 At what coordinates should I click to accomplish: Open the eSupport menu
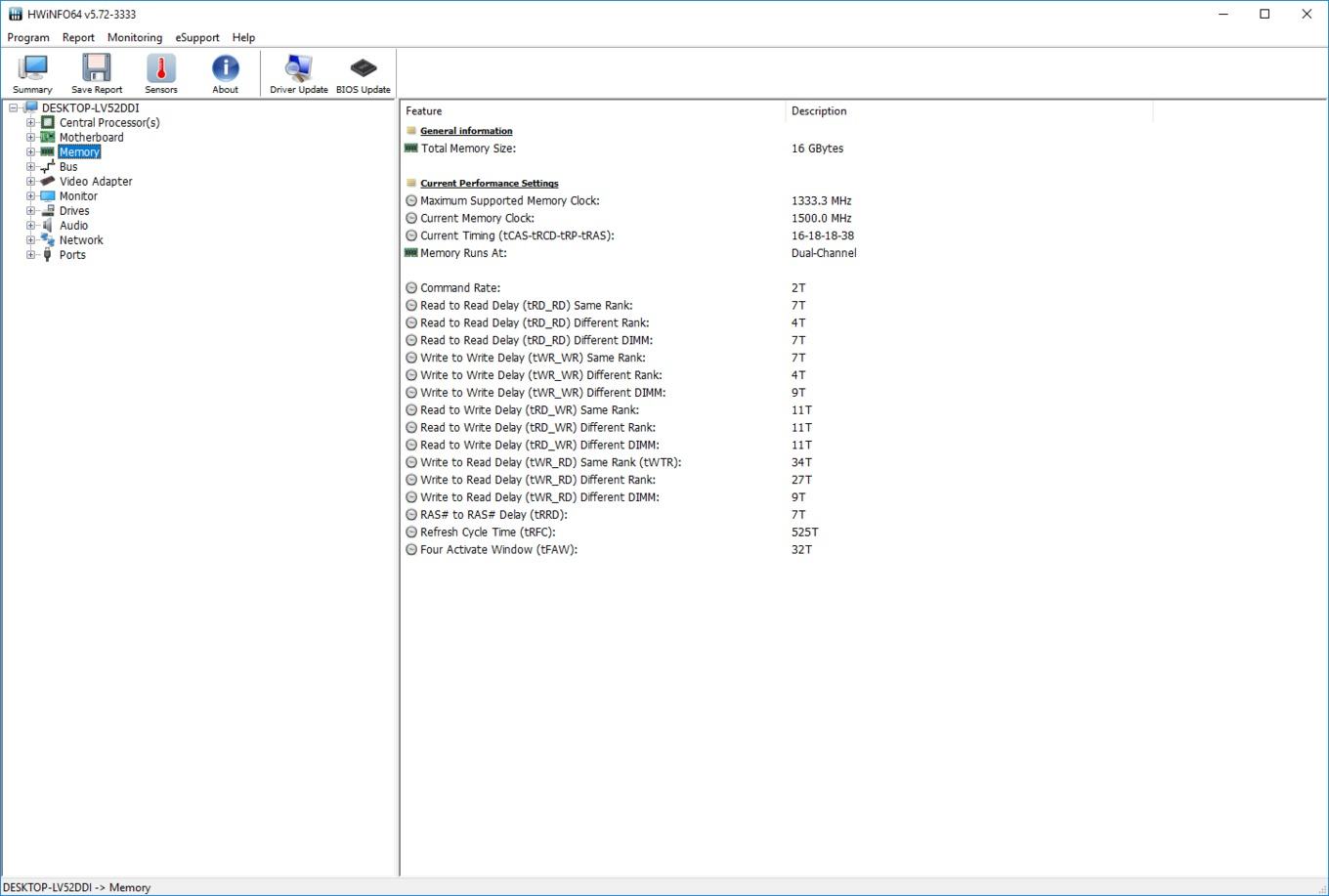197,38
